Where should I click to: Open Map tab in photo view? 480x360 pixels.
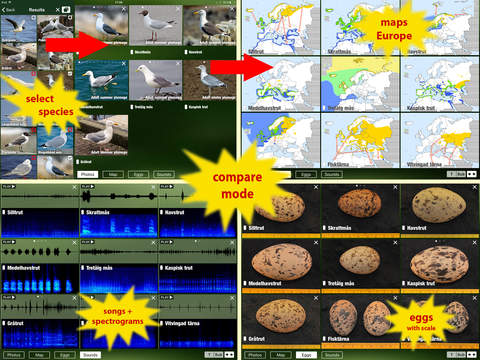[x=113, y=174]
